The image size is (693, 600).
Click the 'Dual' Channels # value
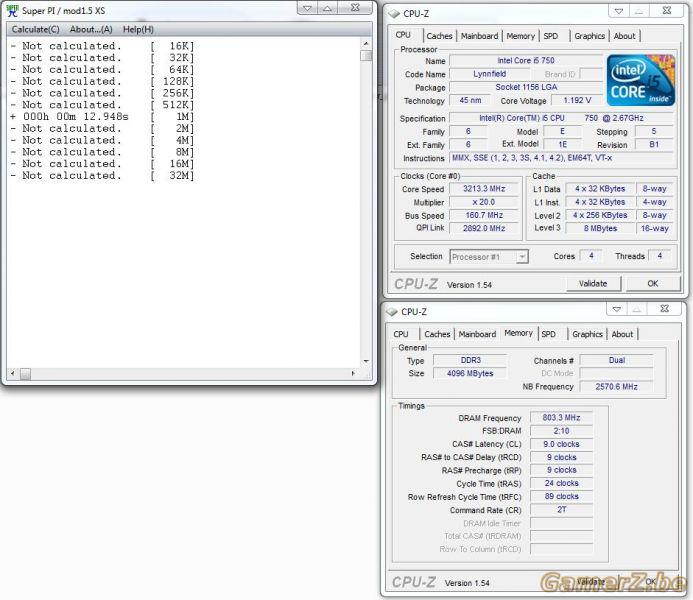click(x=617, y=360)
